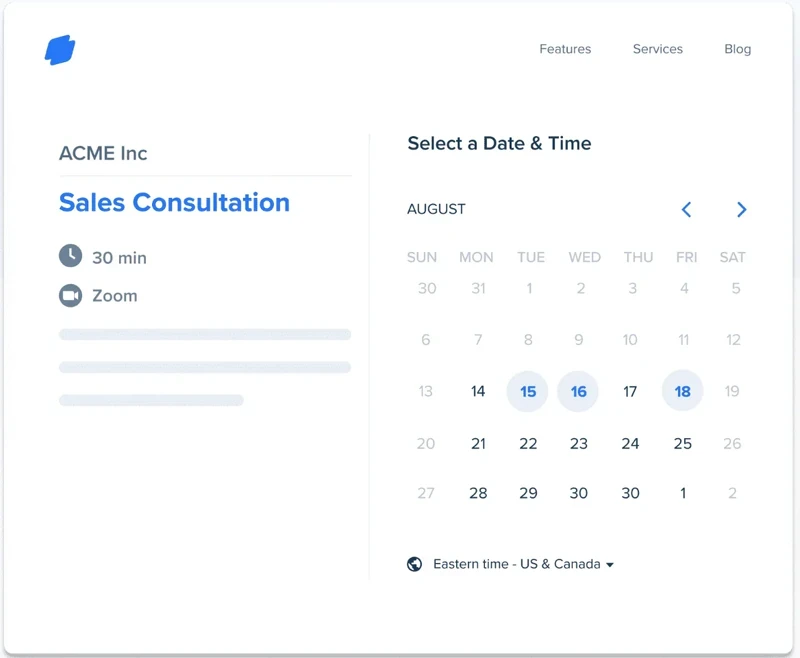
Task: Click the SUN weekday column header
Action: (x=421, y=257)
